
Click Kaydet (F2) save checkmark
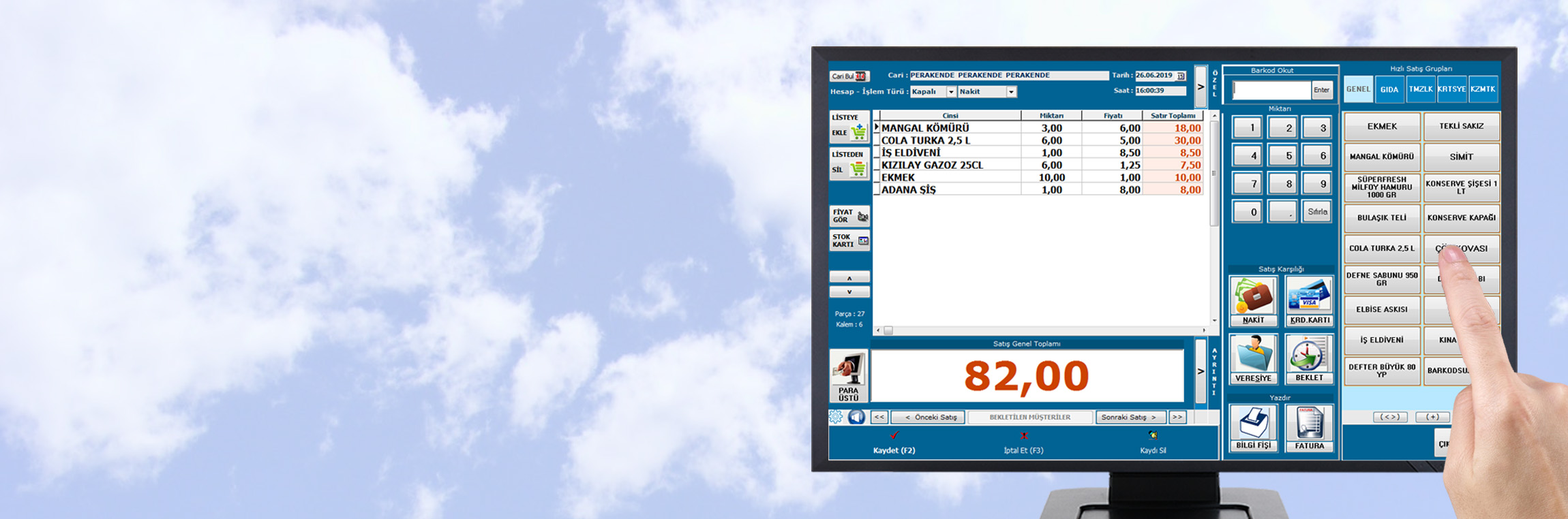click(894, 435)
